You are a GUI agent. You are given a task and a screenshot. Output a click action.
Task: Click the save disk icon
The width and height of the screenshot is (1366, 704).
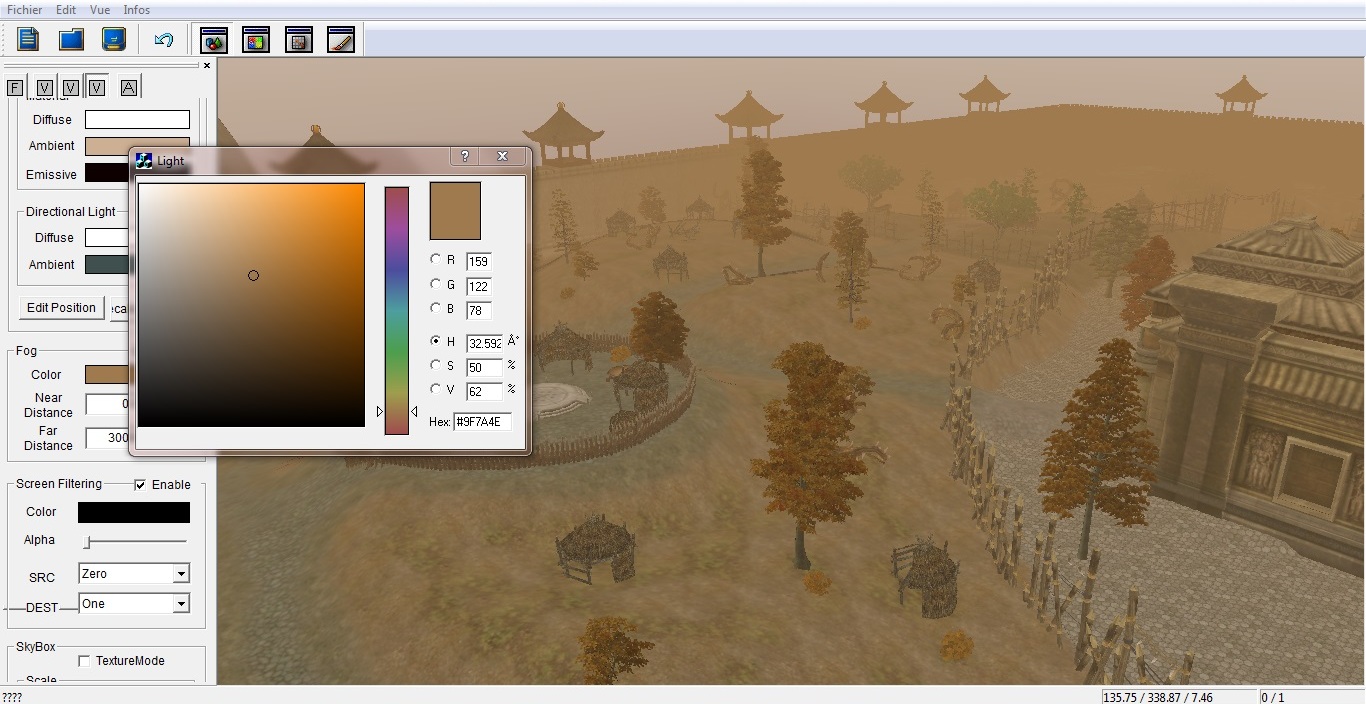[x=114, y=39]
